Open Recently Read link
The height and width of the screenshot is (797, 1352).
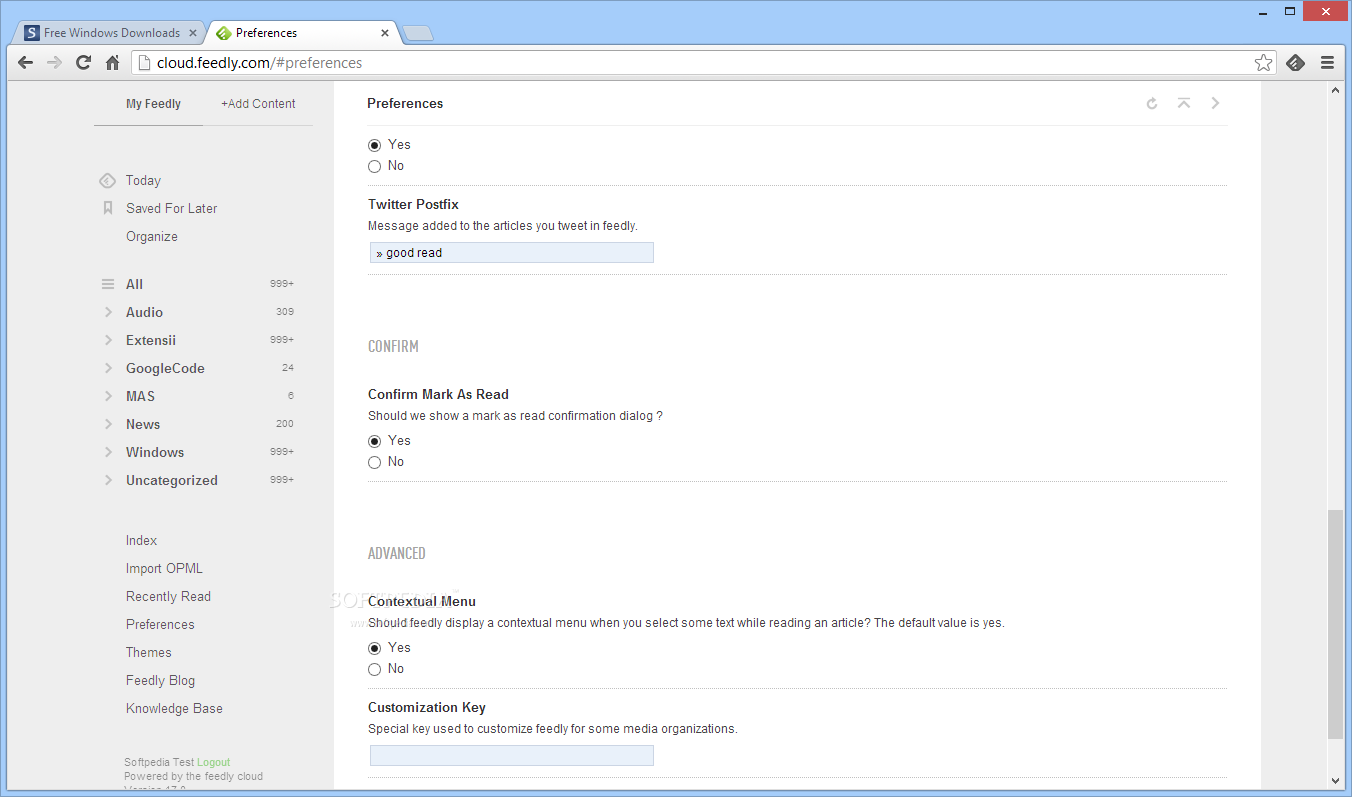tap(168, 596)
